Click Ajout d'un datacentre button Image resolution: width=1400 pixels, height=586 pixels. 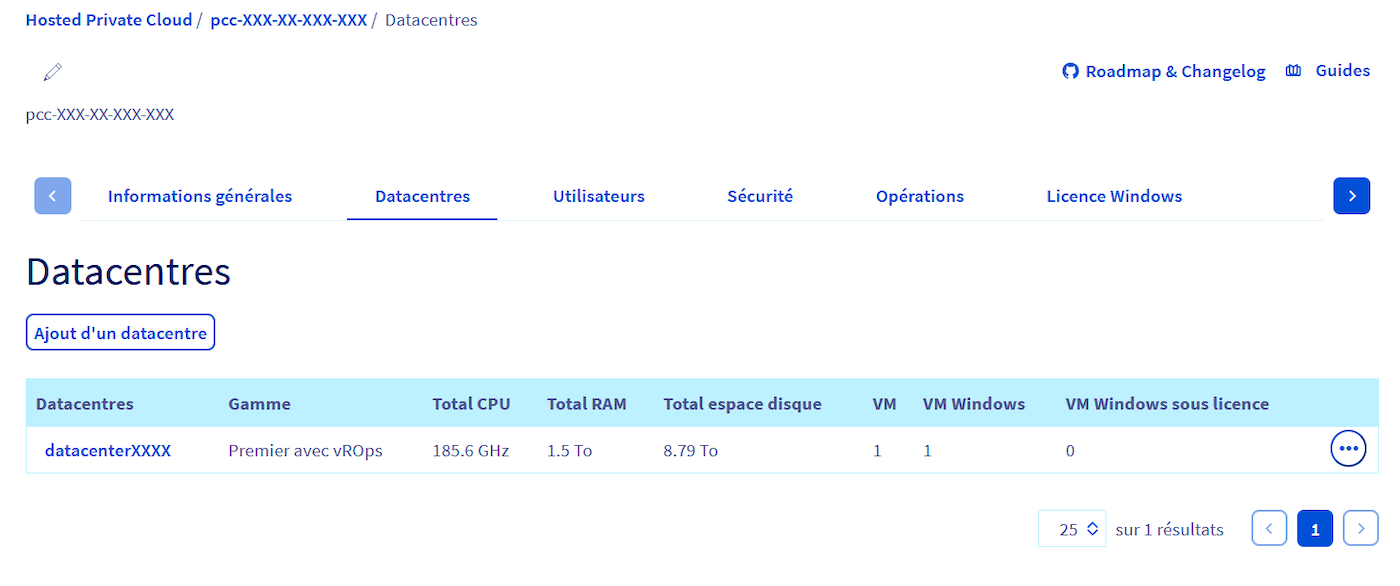[120, 333]
